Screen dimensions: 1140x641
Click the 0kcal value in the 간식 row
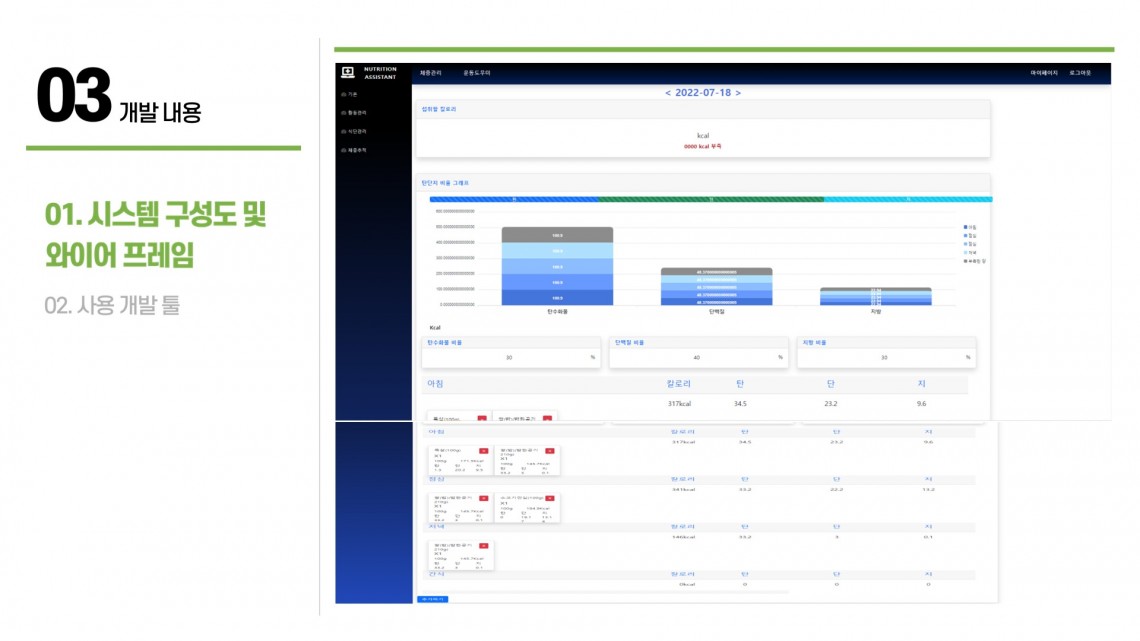click(x=686, y=584)
